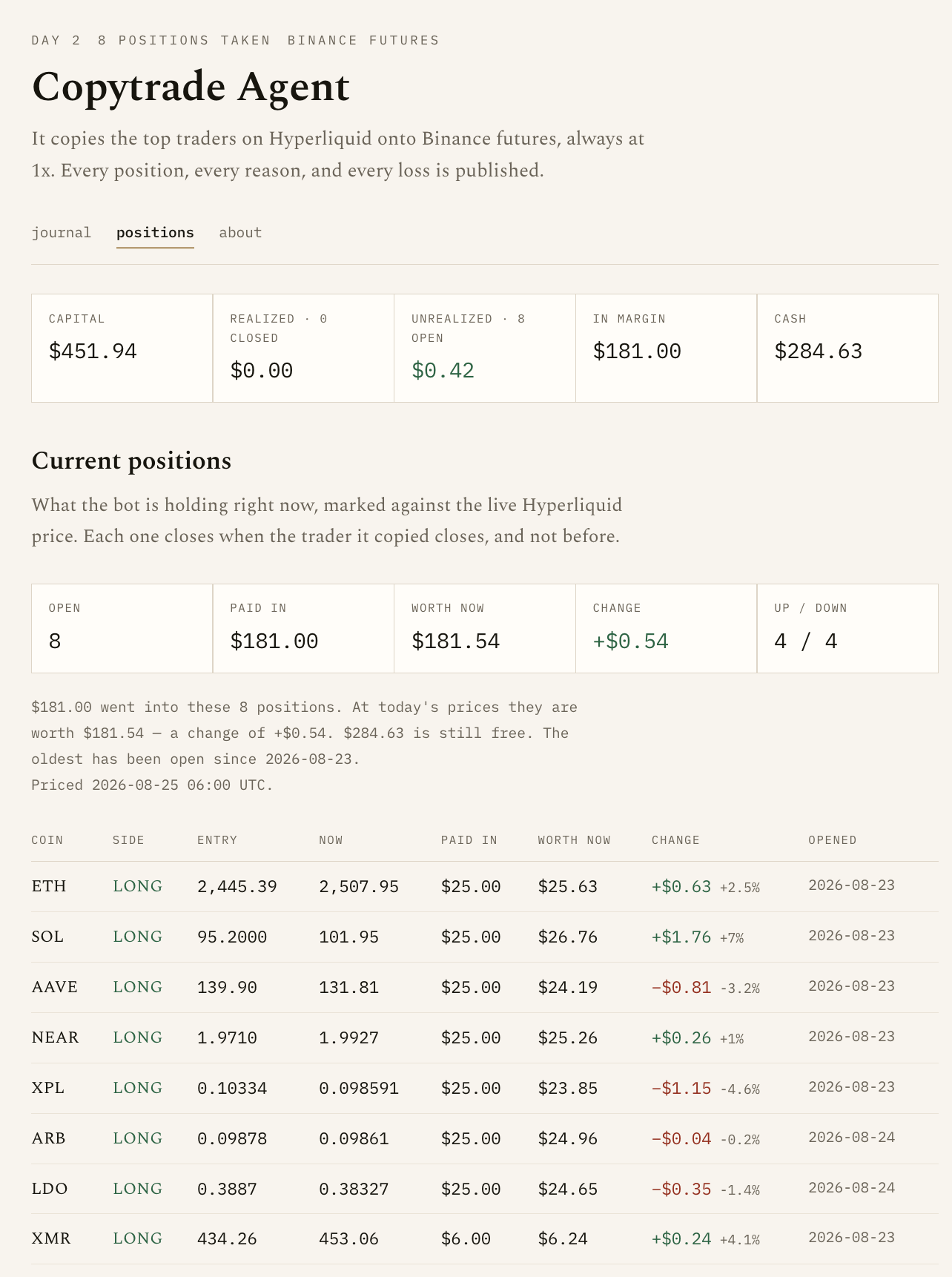952x1277 pixels.
Task: Select the SOL coin row
Action: 485,937
